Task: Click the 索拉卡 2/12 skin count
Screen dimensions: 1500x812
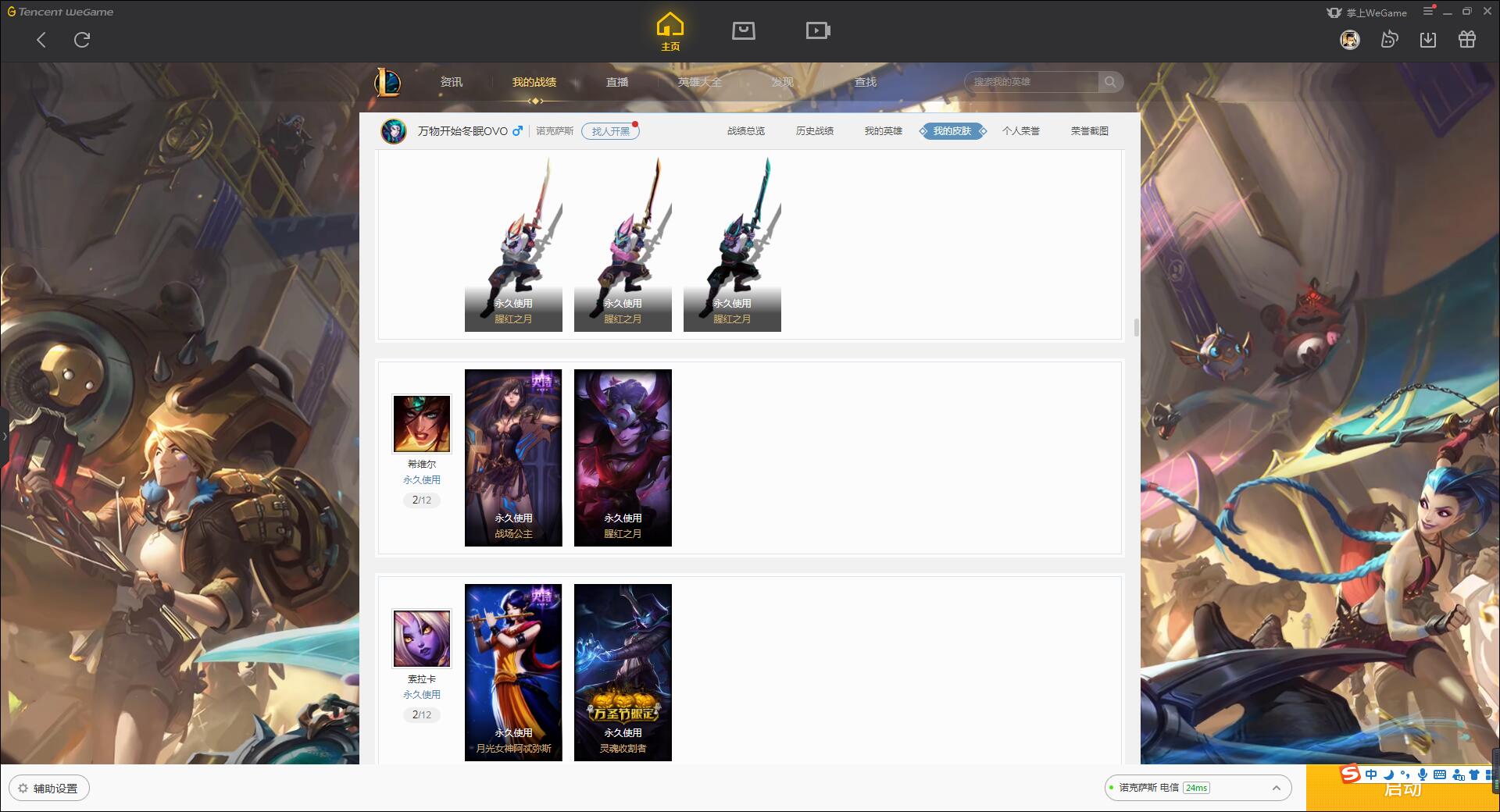Action: [x=422, y=715]
